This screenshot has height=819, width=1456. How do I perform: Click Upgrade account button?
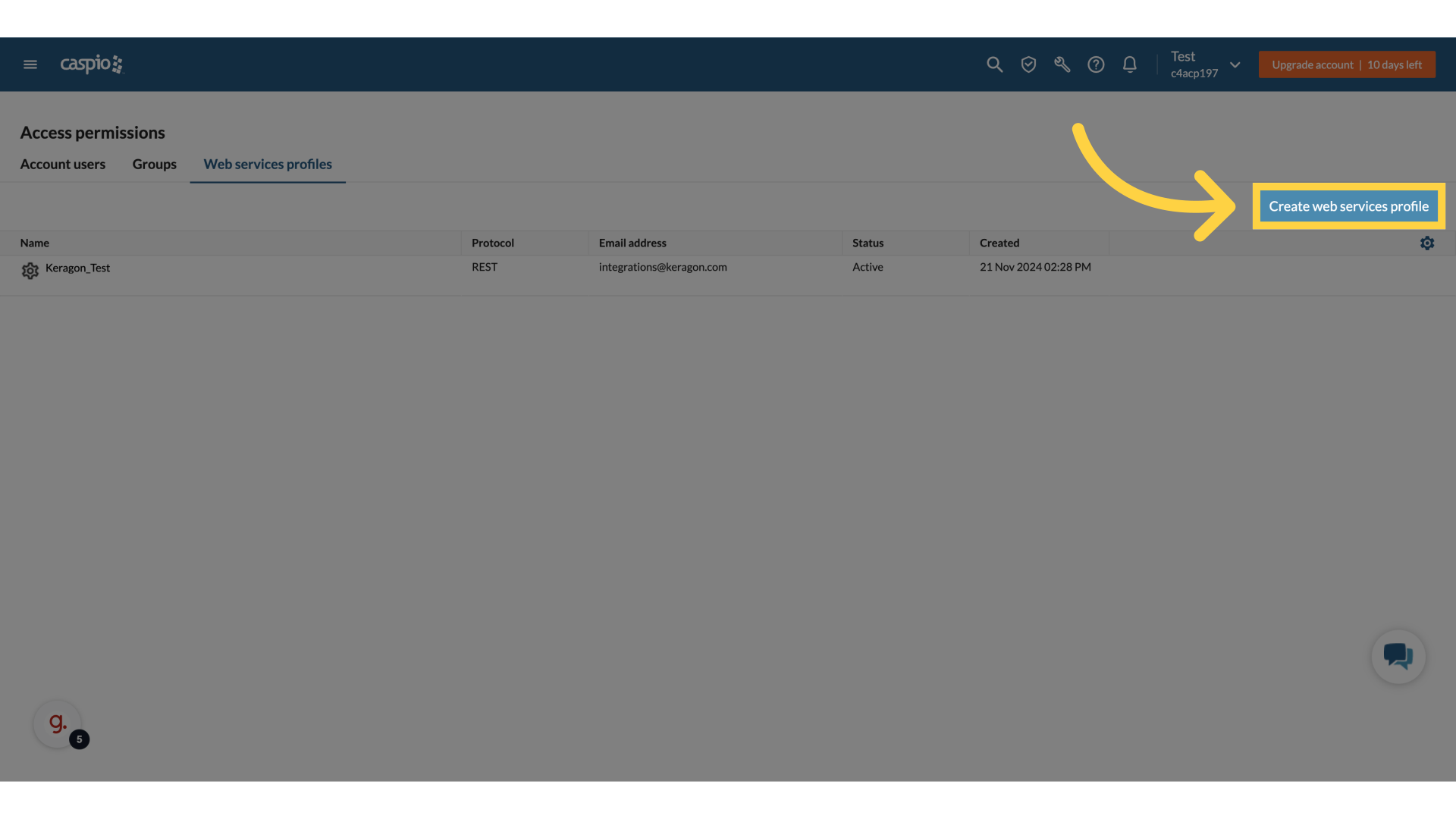1347,64
